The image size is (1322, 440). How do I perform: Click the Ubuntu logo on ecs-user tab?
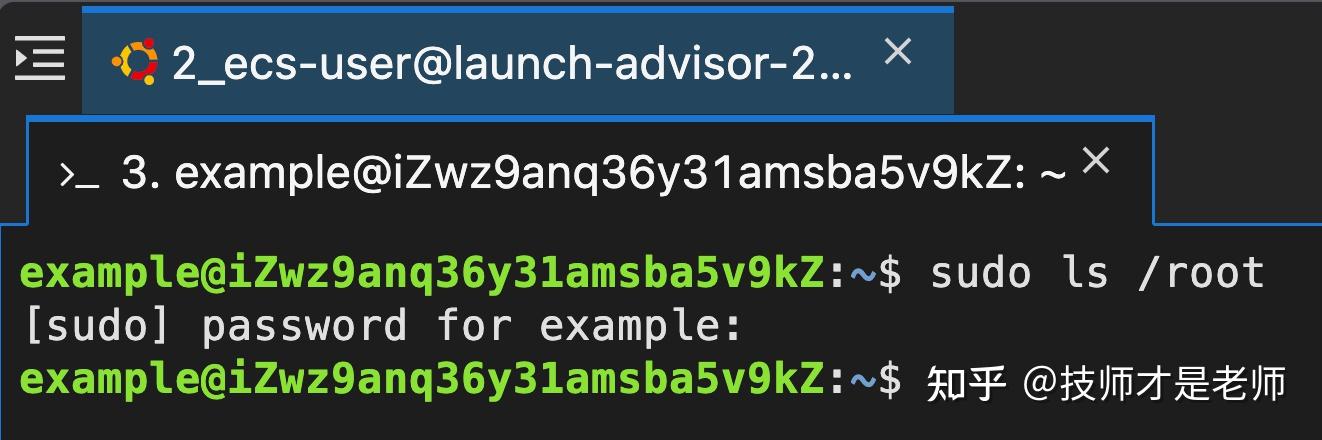point(135,62)
